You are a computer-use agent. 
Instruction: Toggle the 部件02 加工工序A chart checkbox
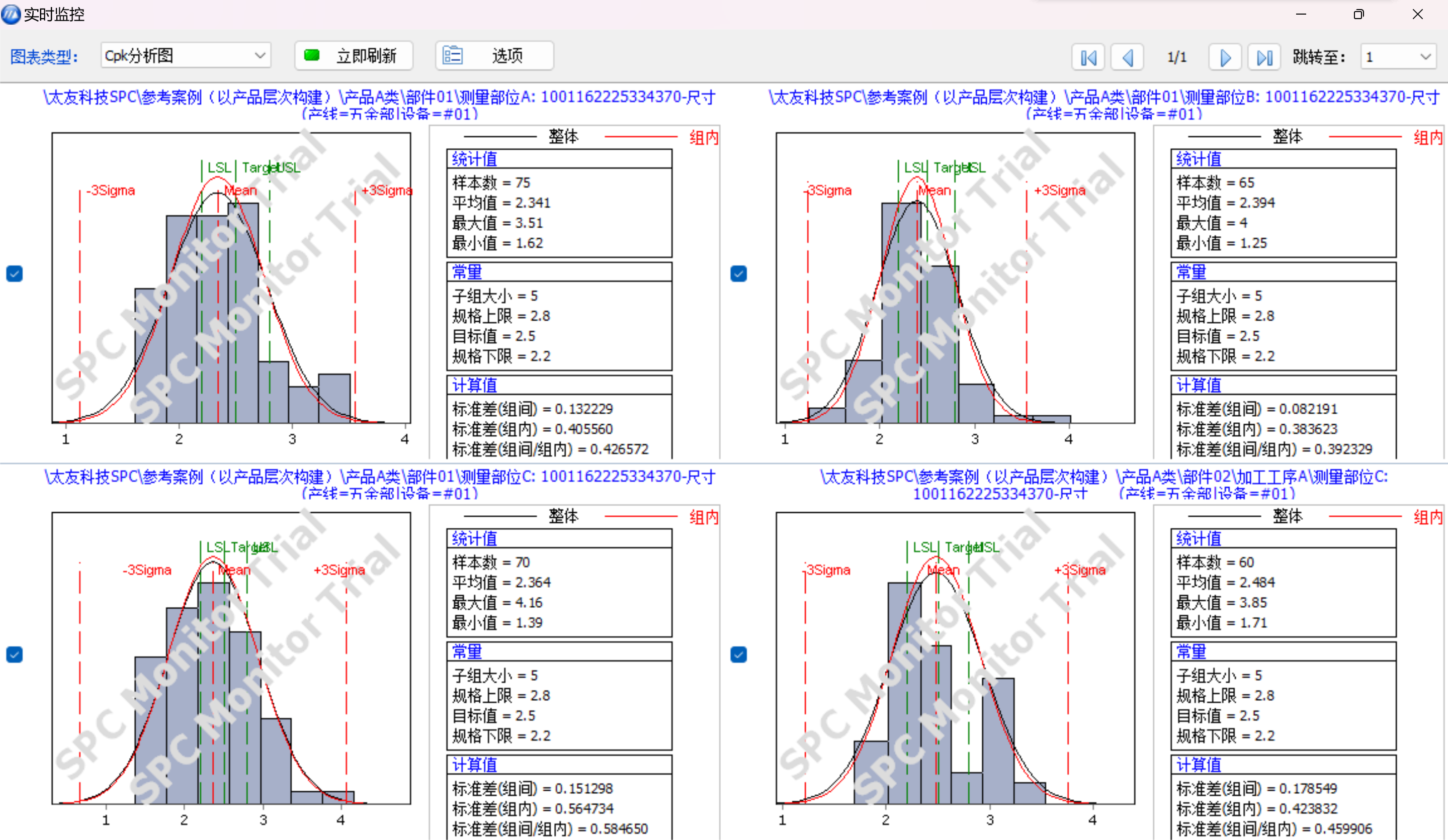point(738,655)
